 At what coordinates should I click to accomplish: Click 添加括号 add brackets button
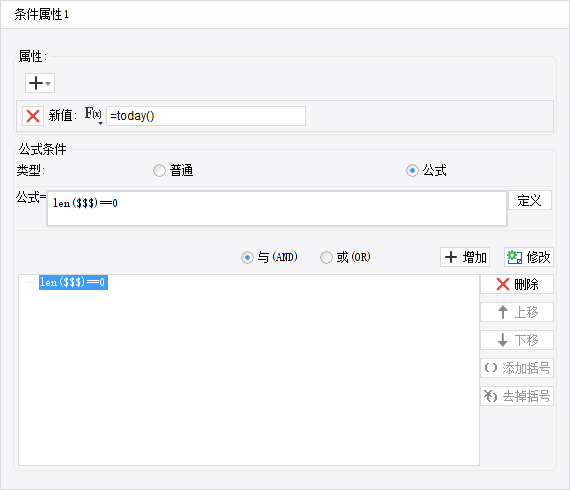click(x=517, y=368)
